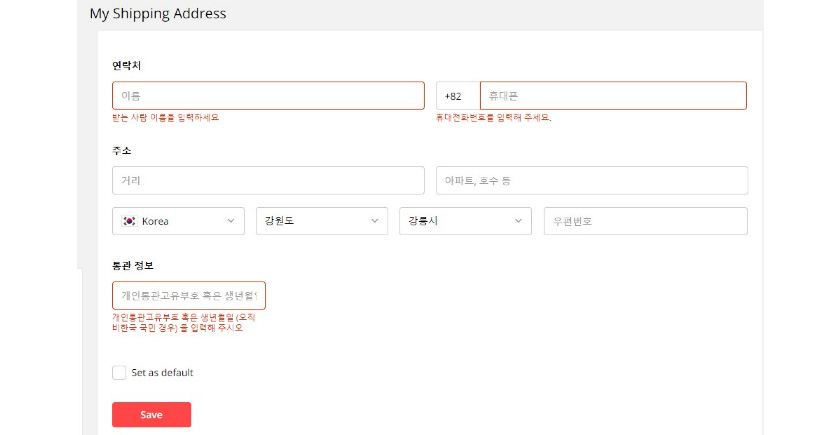
Task: Click the 휴대전화번호를 입력해 주세요 error text
Action: [493, 117]
